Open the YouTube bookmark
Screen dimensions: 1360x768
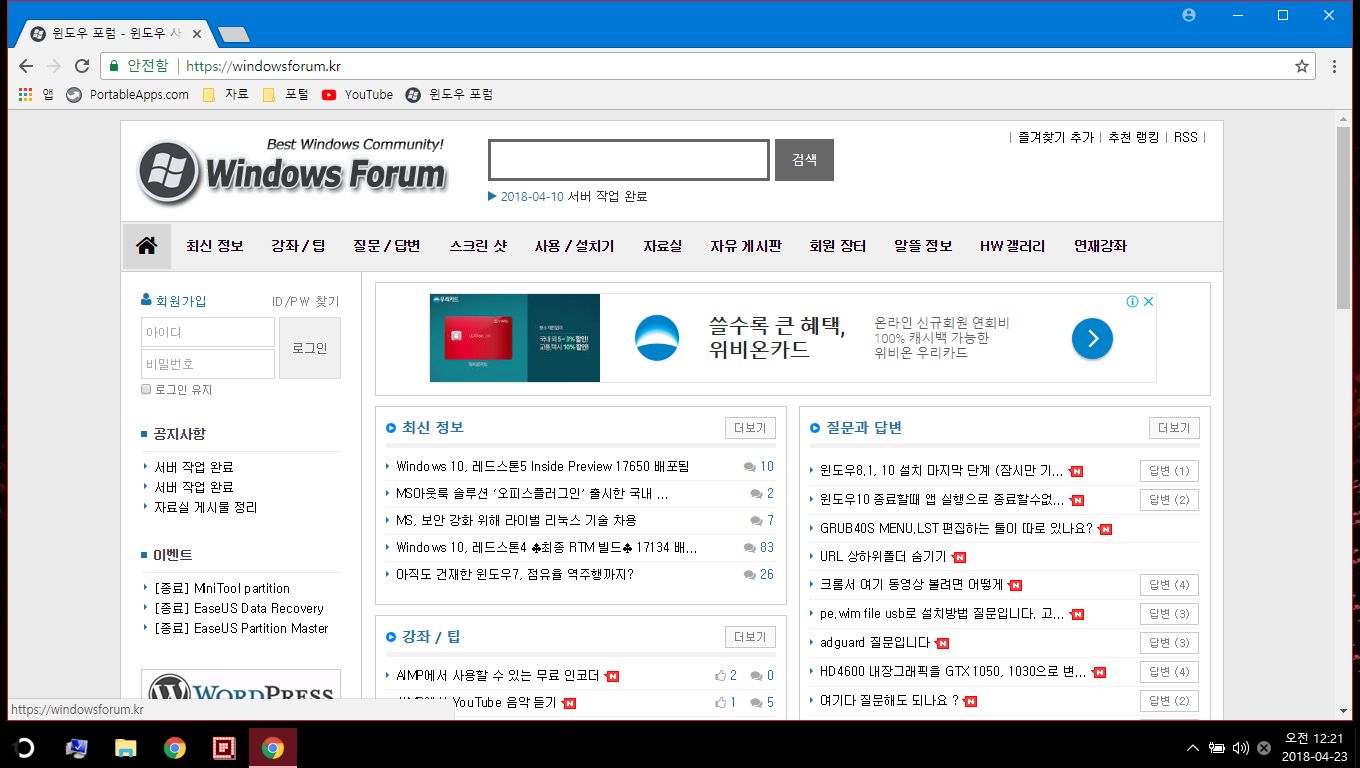(x=357, y=95)
